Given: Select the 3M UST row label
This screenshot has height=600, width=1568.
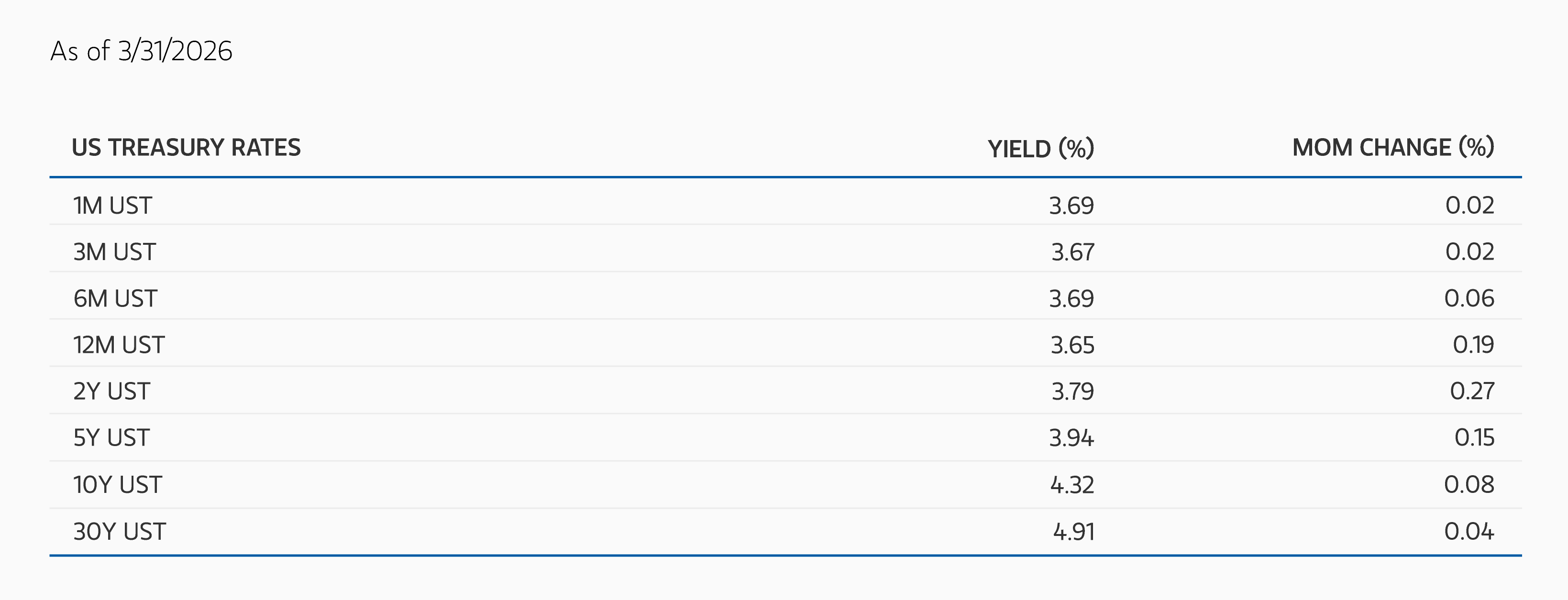Looking at the screenshot, I should [114, 252].
